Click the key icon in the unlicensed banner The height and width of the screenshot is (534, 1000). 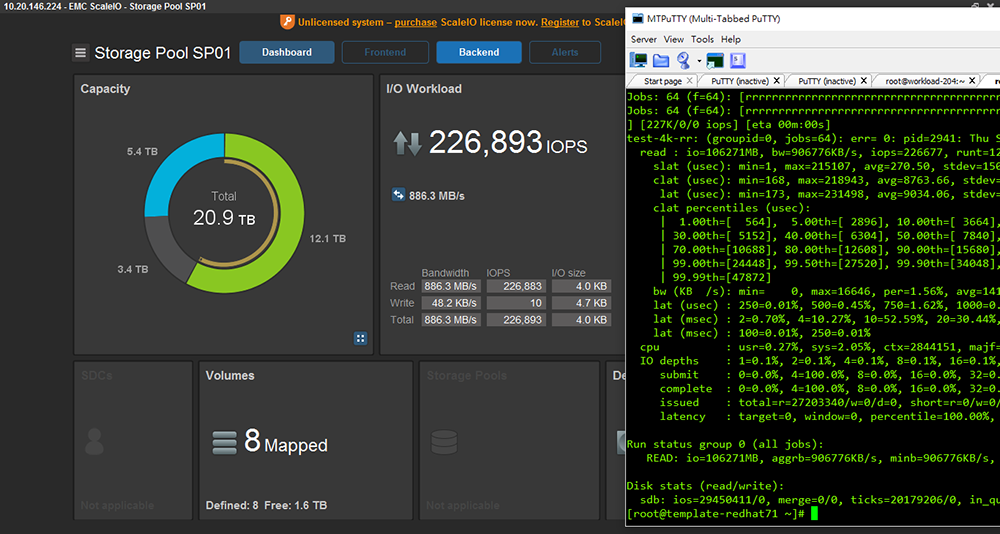click(287, 22)
